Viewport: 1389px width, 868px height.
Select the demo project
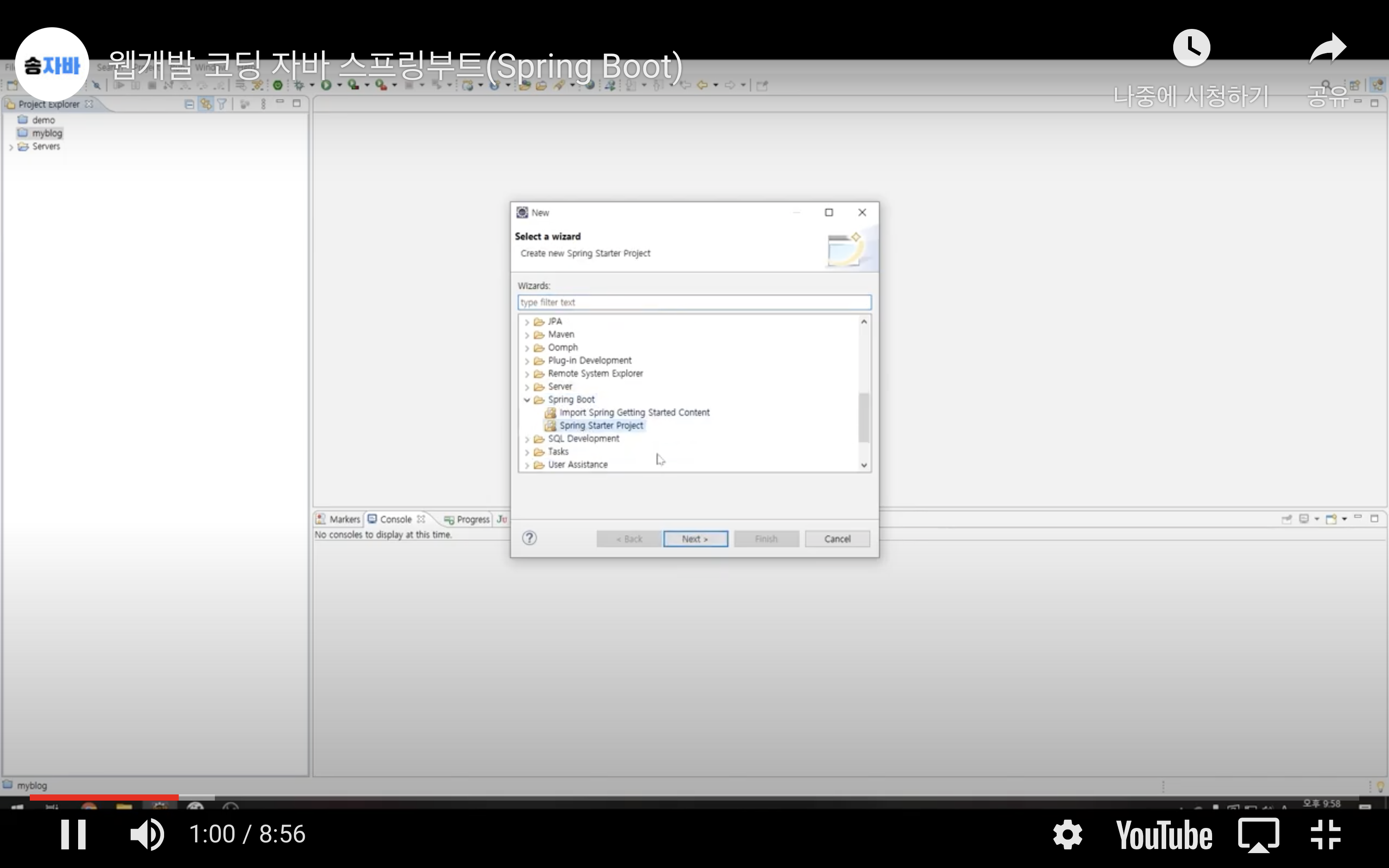click(37, 120)
